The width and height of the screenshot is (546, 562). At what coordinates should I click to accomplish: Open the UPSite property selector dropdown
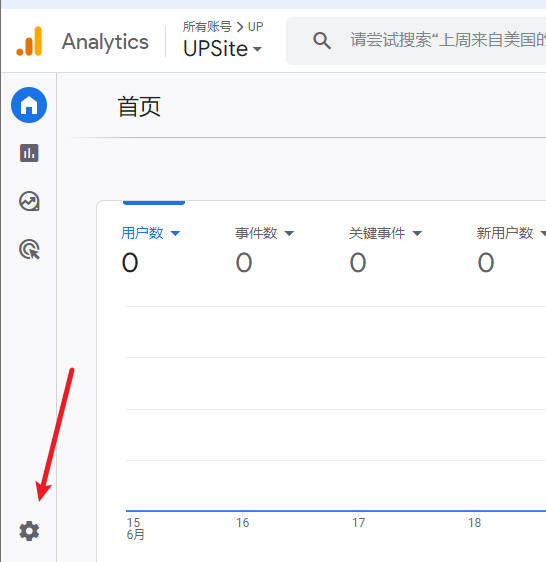222,49
